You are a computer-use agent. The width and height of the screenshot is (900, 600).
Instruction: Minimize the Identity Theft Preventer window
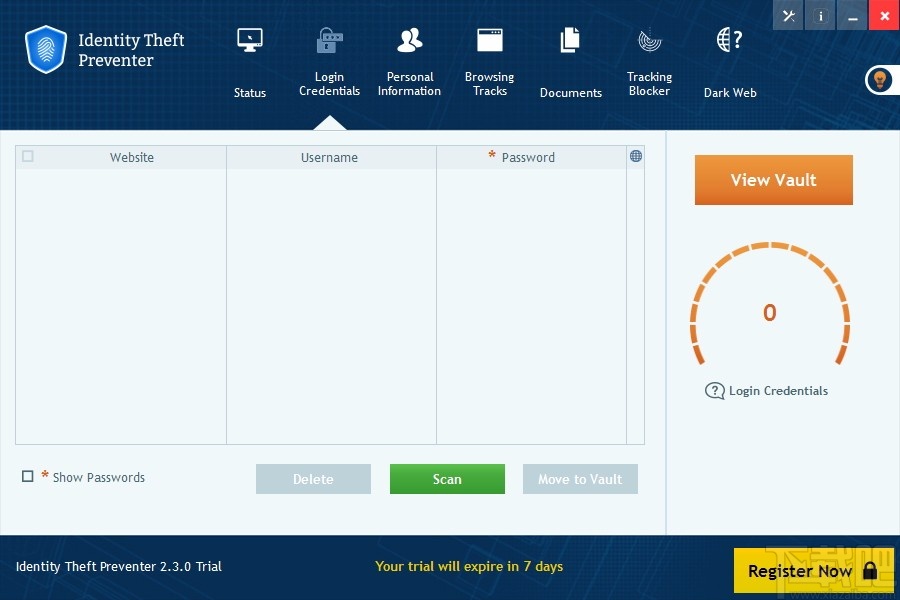852,16
